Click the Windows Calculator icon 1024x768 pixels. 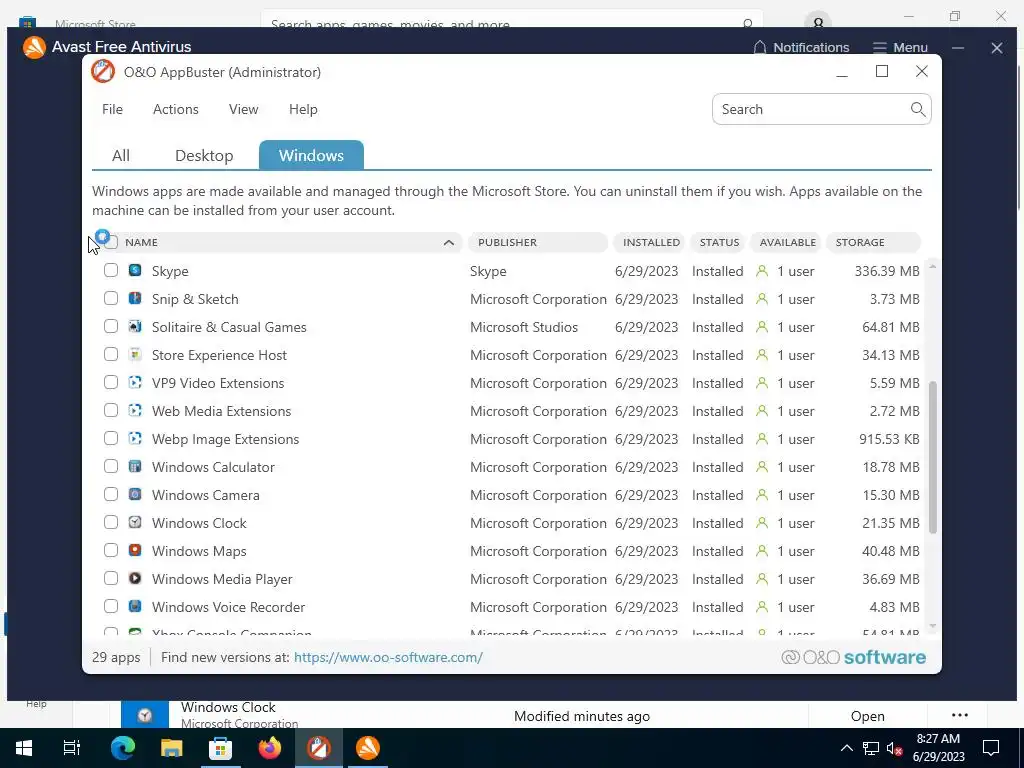(135, 467)
